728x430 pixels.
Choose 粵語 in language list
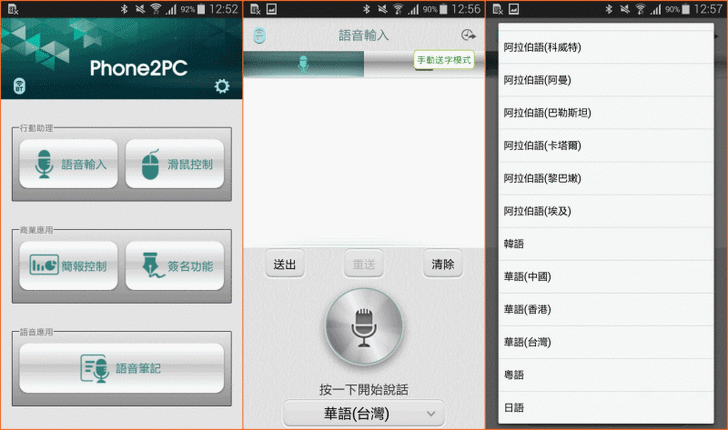coord(606,375)
